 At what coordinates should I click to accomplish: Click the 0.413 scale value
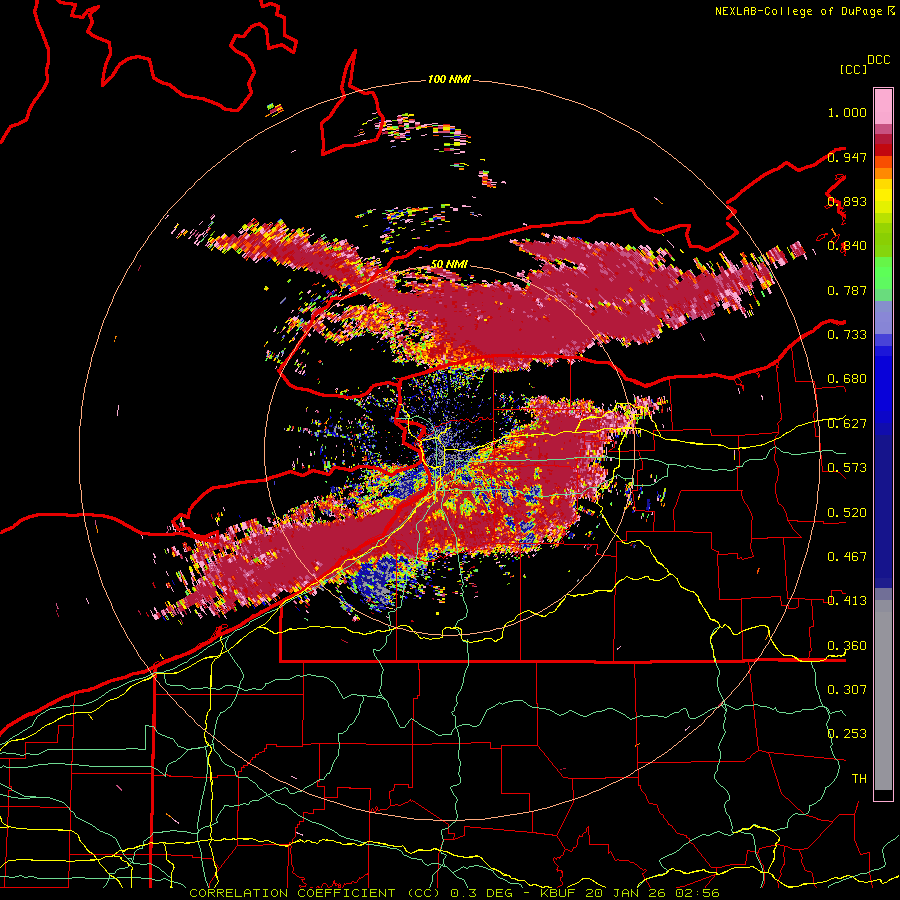[847, 601]
